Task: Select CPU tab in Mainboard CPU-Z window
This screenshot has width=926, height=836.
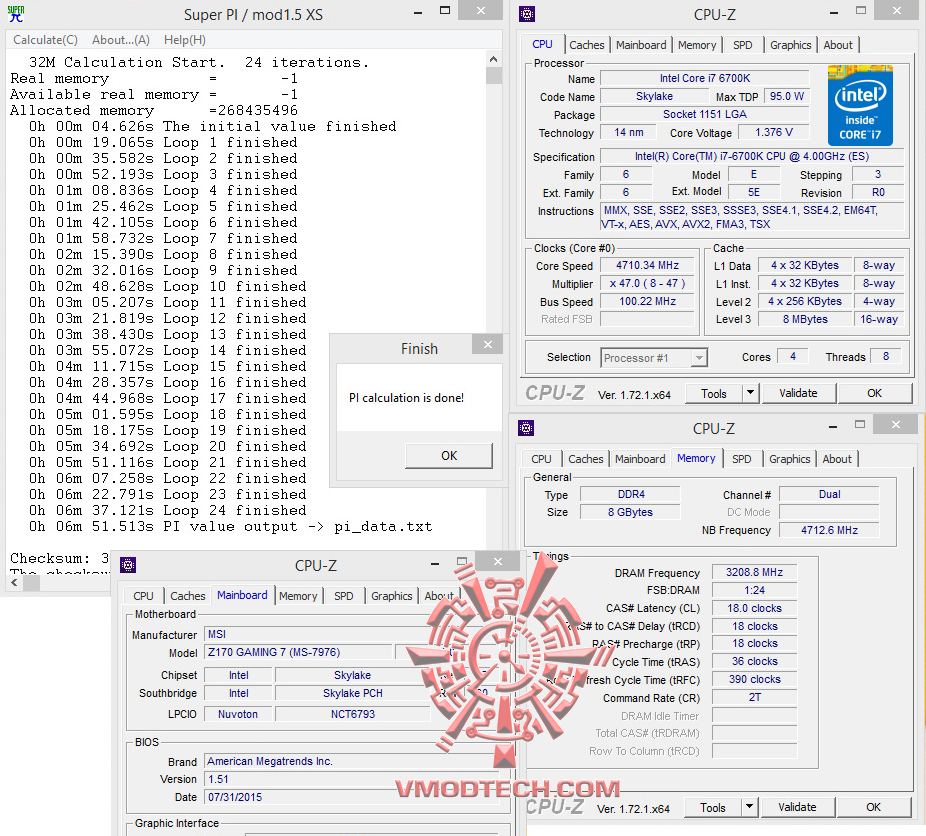Action: [x=143, y=596]
